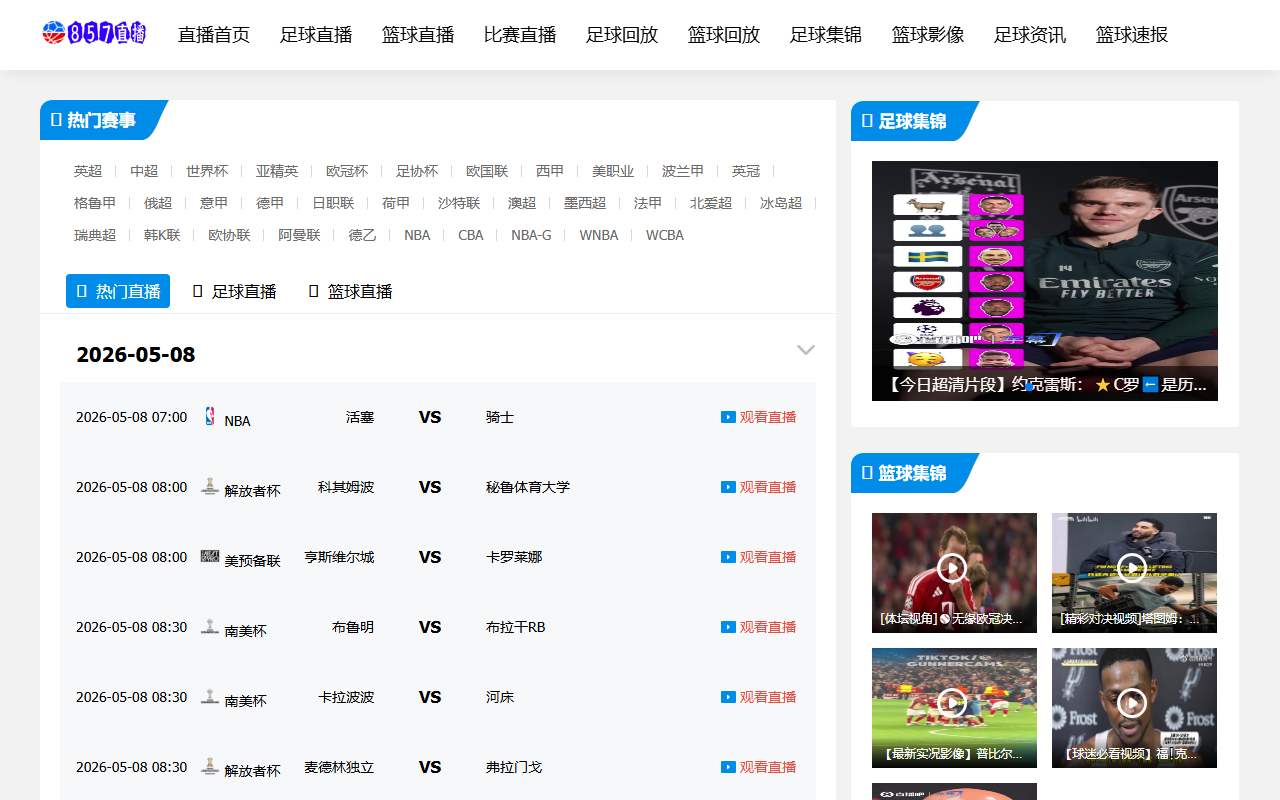Click 西甲 league link

pyautogui.click(x=550, y=171)
